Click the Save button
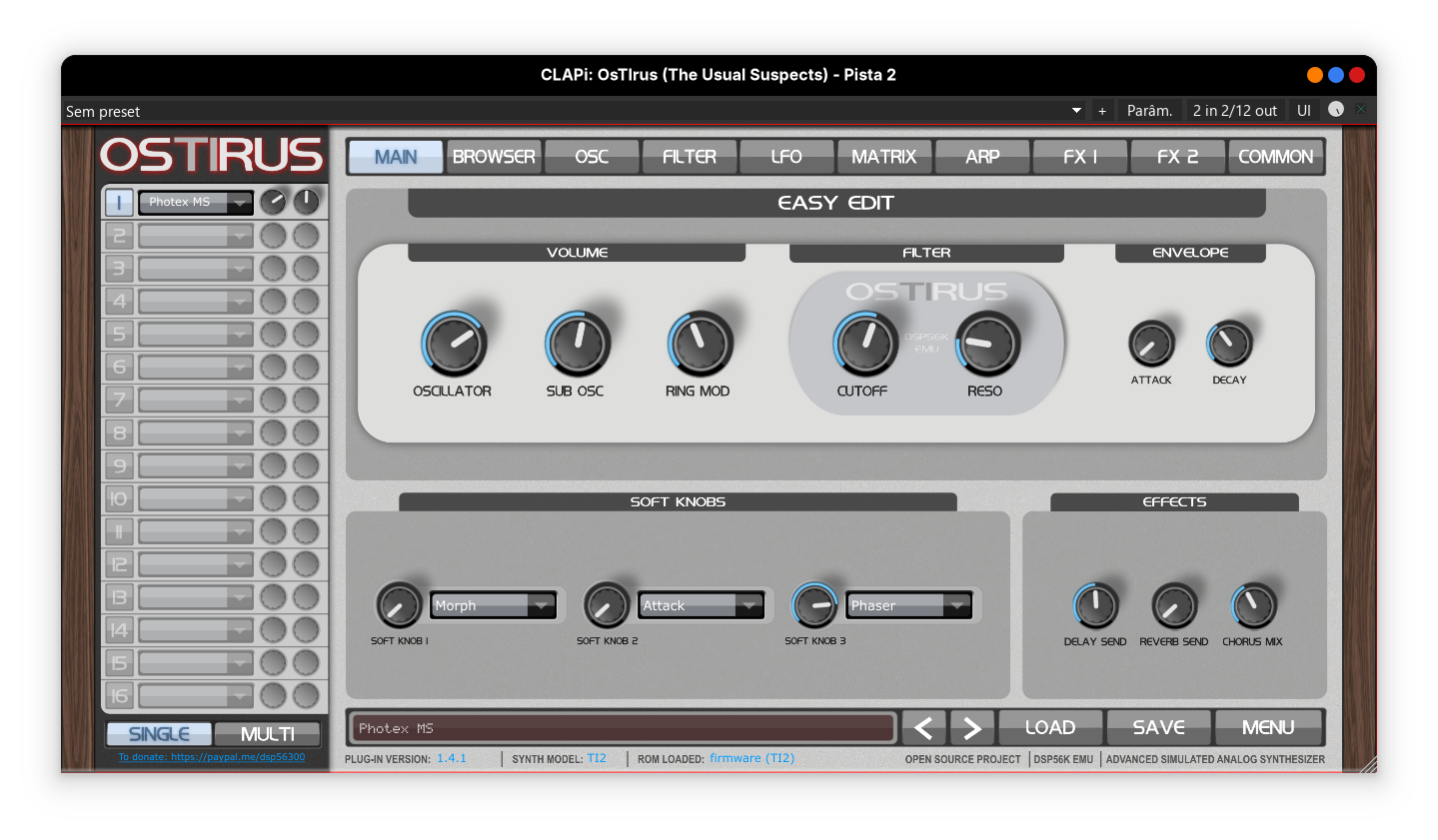The width and height of the screenshot is (1438, 840). click(x=1158, y=728)
